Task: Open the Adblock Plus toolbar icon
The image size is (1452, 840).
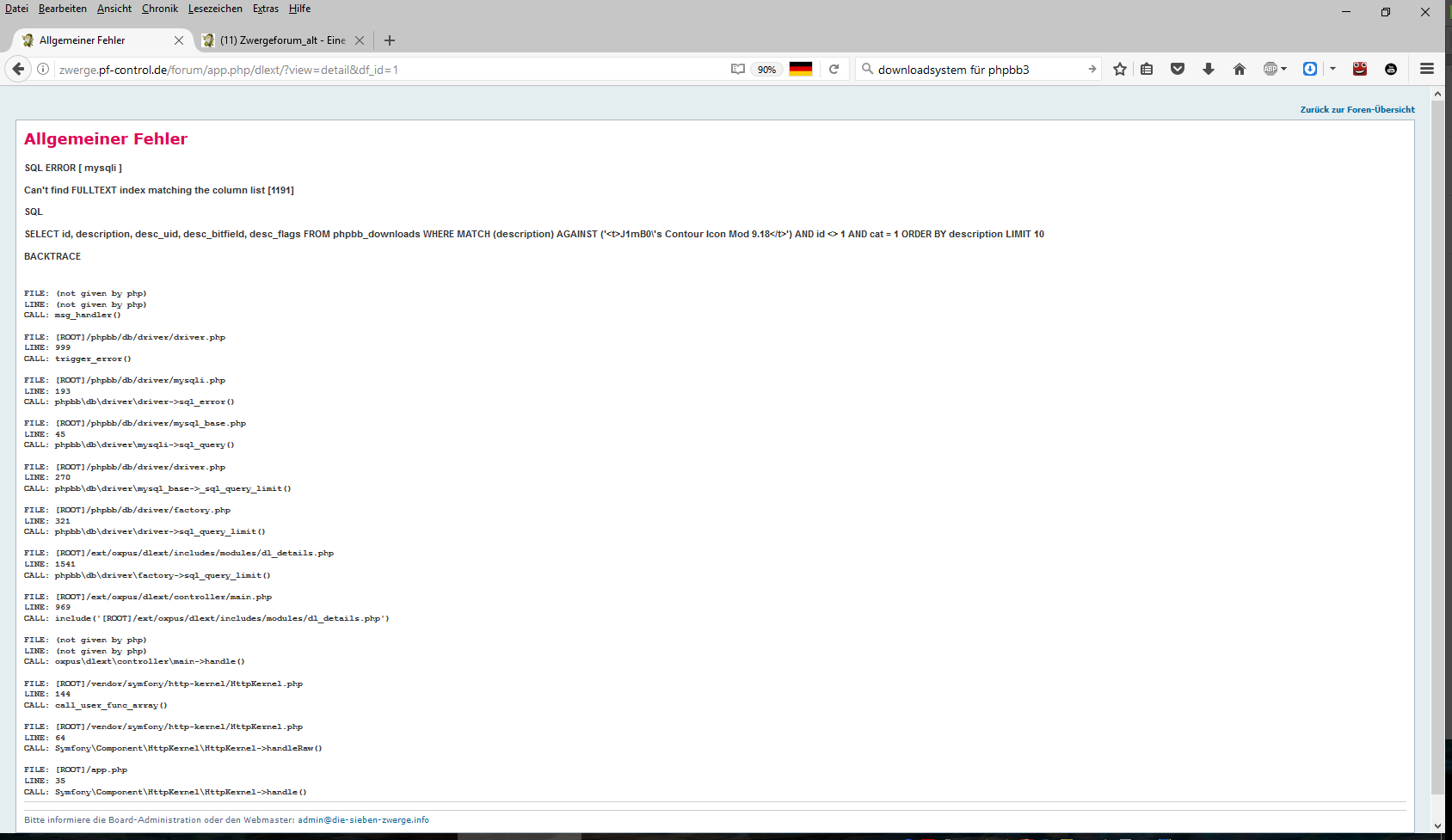Action: point(1270,69)
